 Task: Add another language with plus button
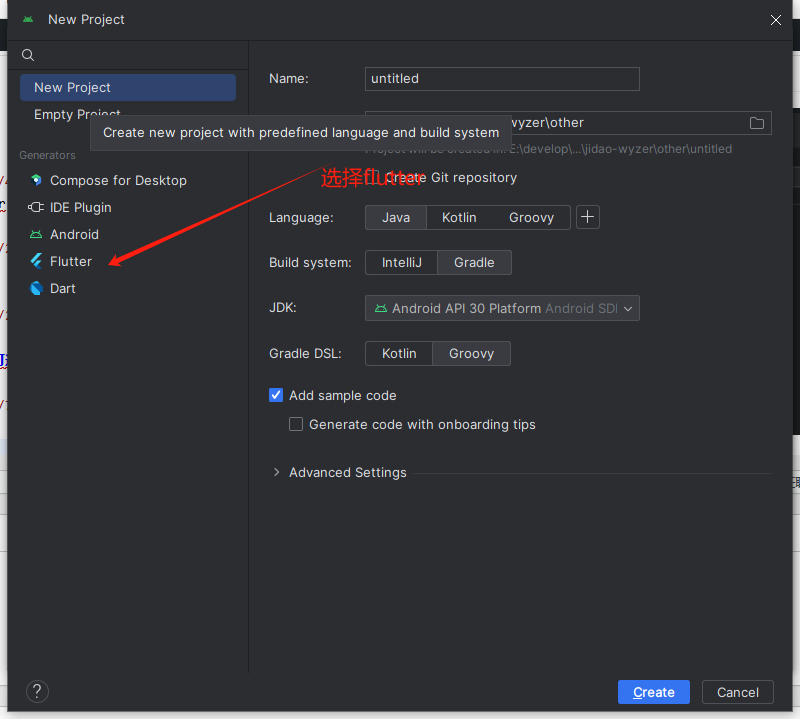click(x=588, y=217)
